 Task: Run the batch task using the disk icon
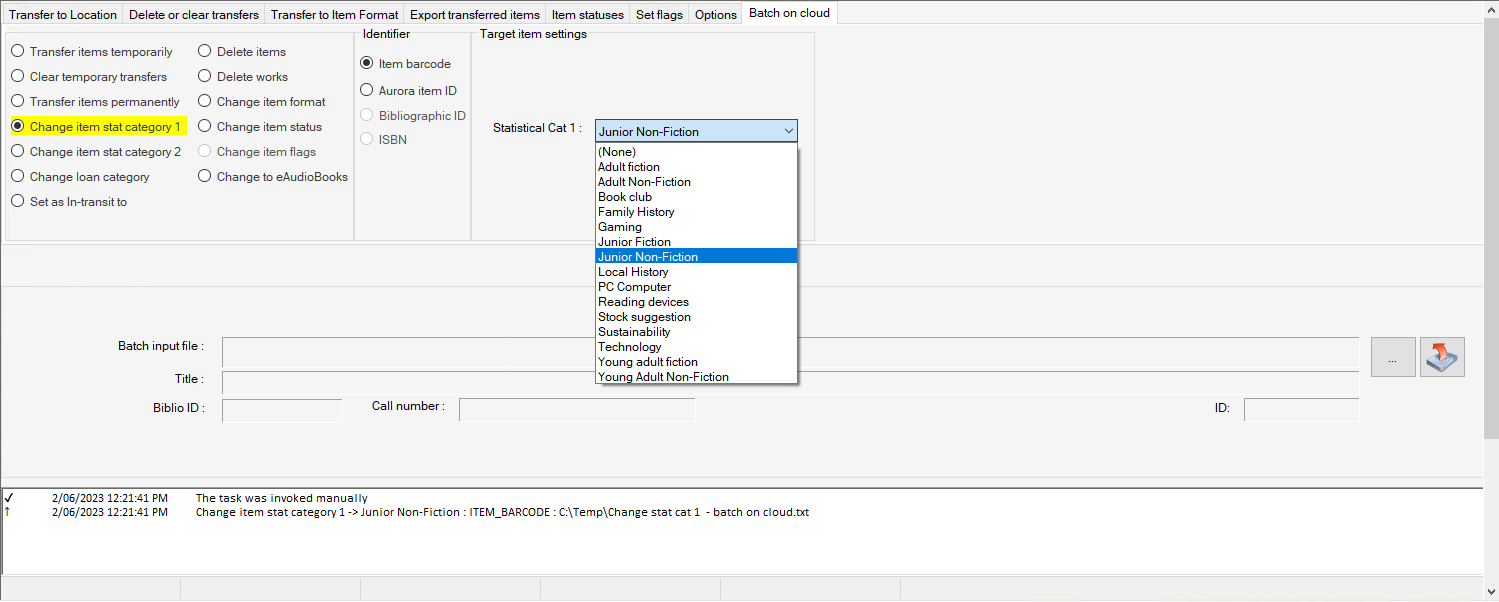[1441, 357]
